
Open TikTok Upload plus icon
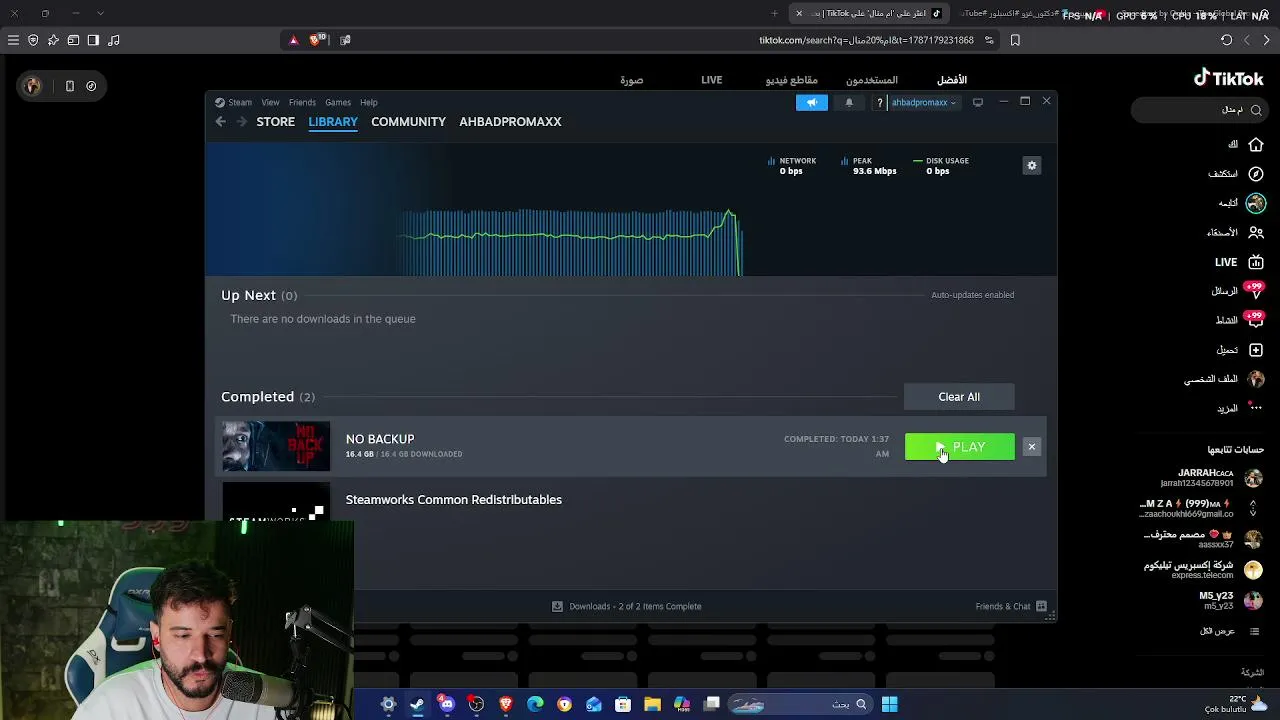[x=1256, y=350]
